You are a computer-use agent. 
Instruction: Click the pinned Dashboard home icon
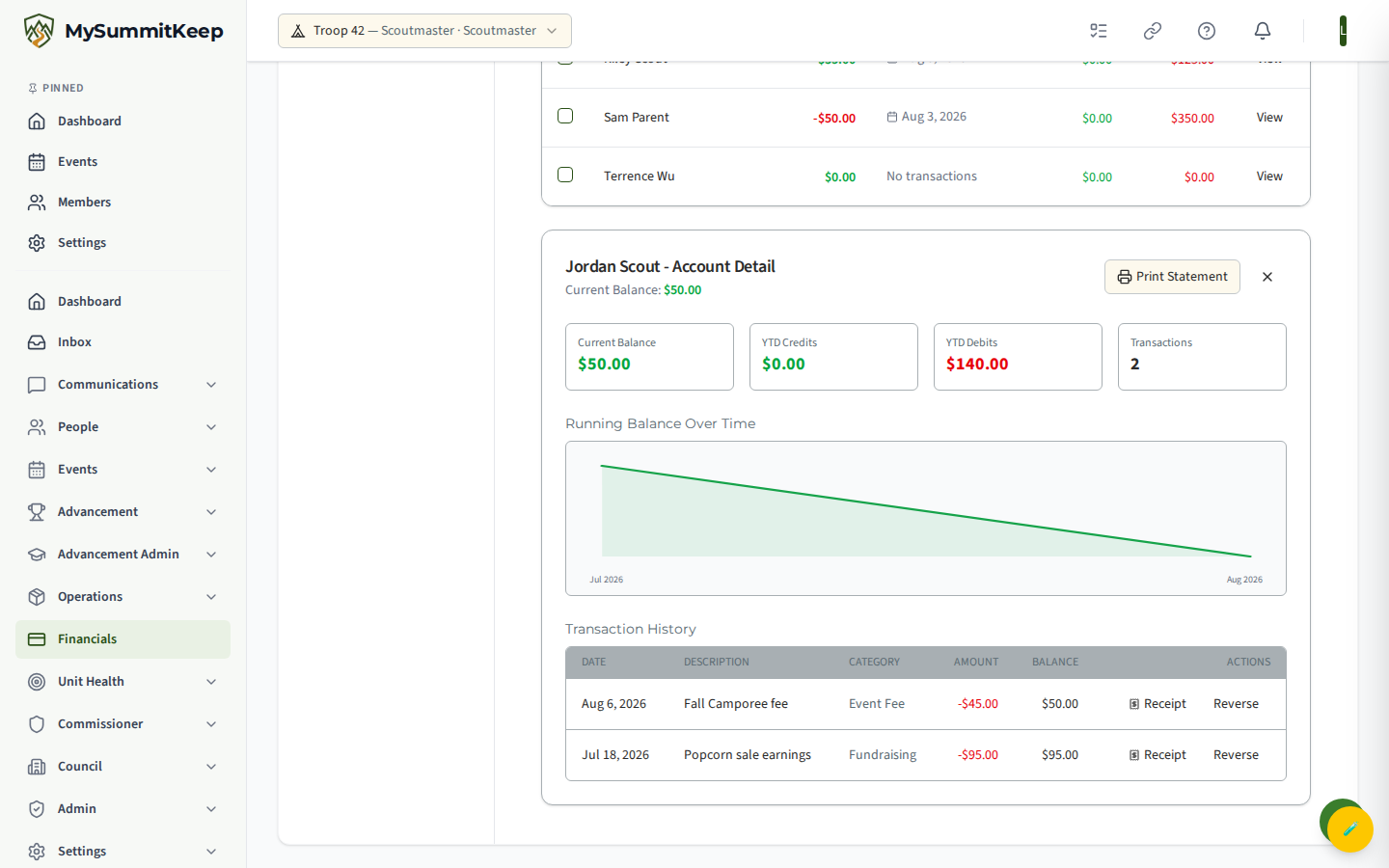[x=37, y=121]
